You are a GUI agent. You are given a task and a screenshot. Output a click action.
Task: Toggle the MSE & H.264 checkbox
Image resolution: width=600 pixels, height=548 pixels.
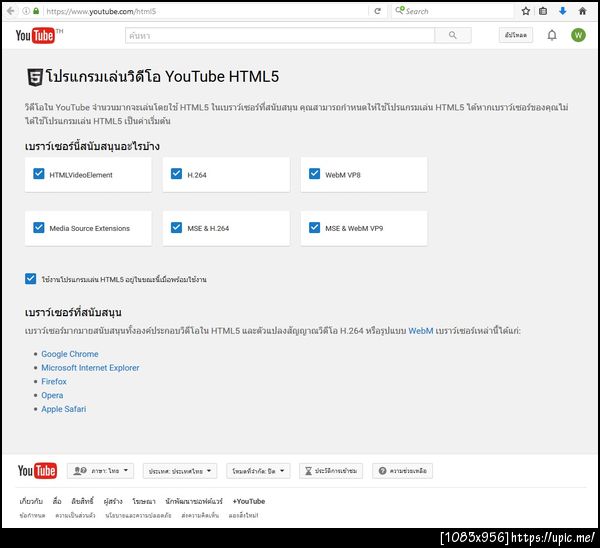[x=176, y=227]
